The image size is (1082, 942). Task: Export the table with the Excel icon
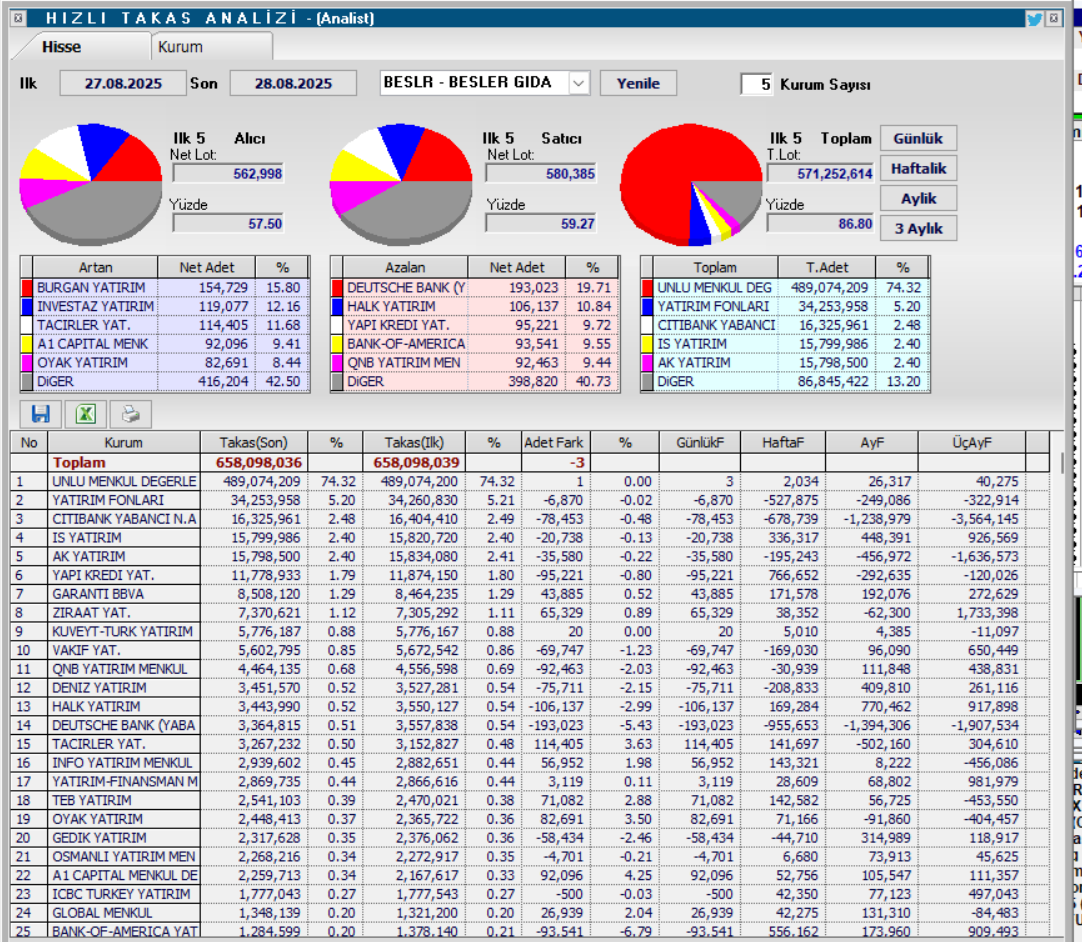click(x=86, y=414)
